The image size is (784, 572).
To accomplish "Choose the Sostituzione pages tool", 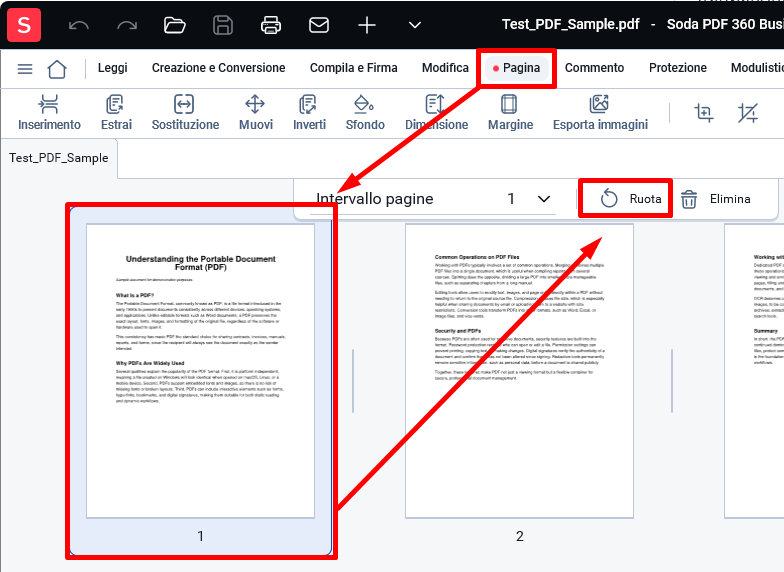I will 185,113.
